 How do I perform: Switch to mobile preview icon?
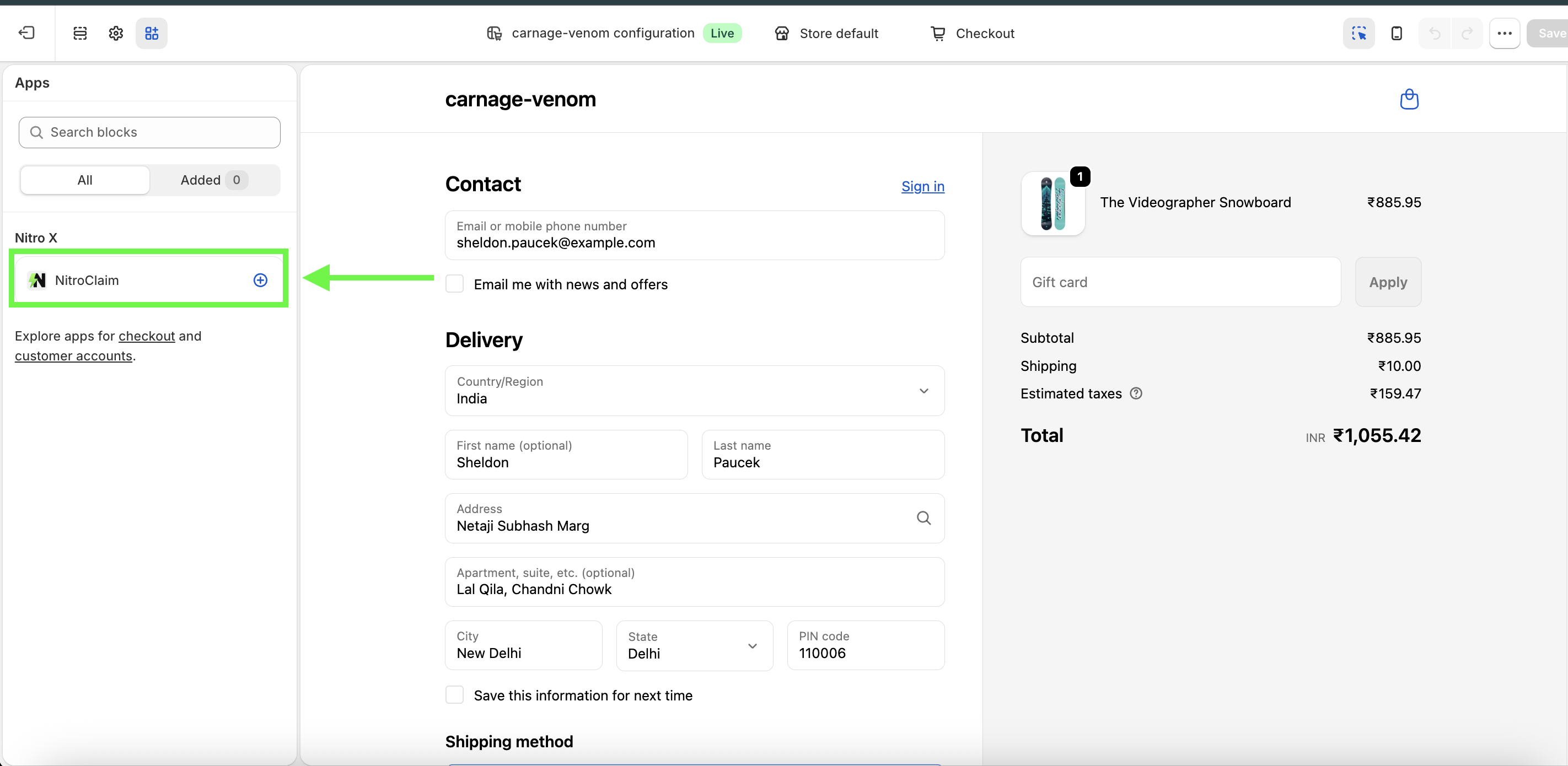coord(1397,33)
